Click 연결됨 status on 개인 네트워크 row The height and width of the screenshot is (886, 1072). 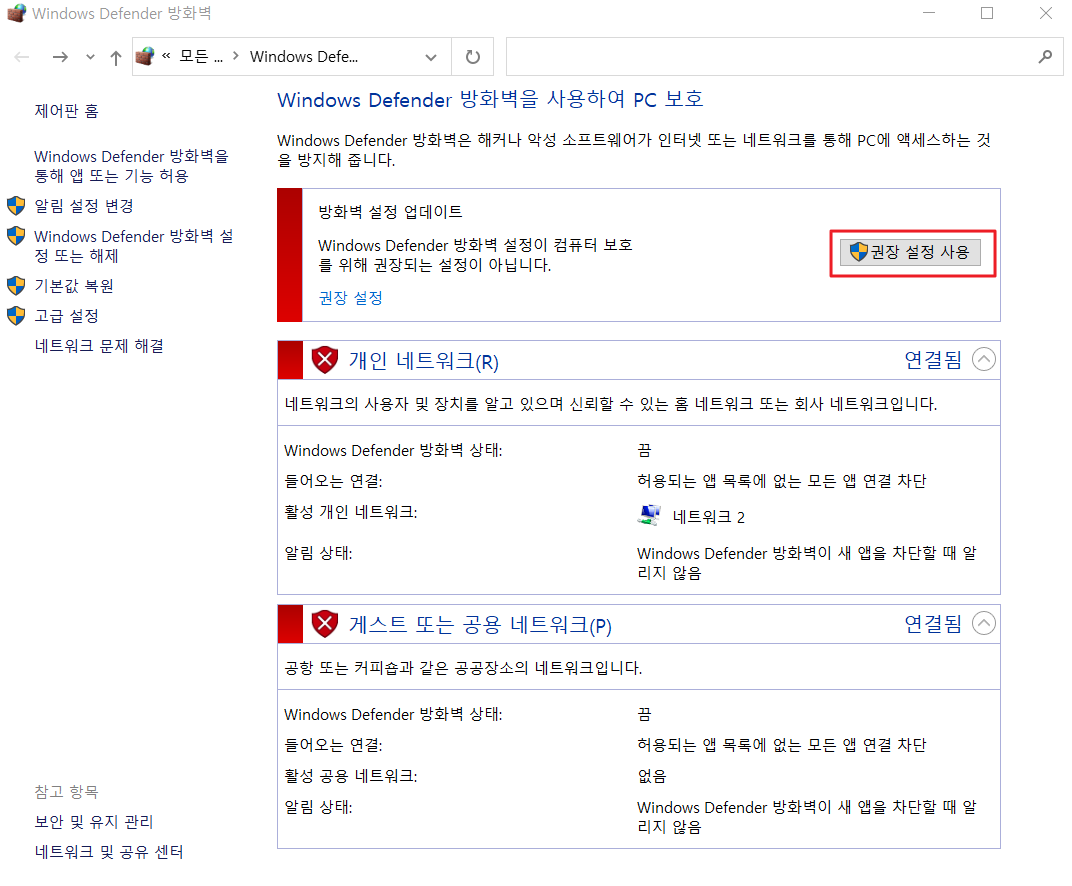pos(933,360)
